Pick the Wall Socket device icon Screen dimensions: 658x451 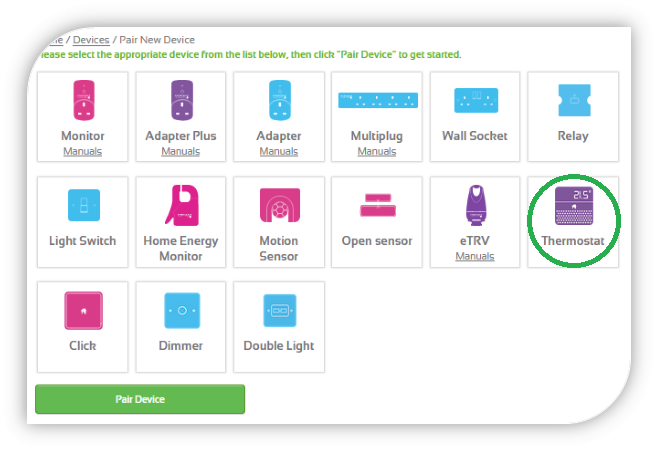(x=476, y=100)
